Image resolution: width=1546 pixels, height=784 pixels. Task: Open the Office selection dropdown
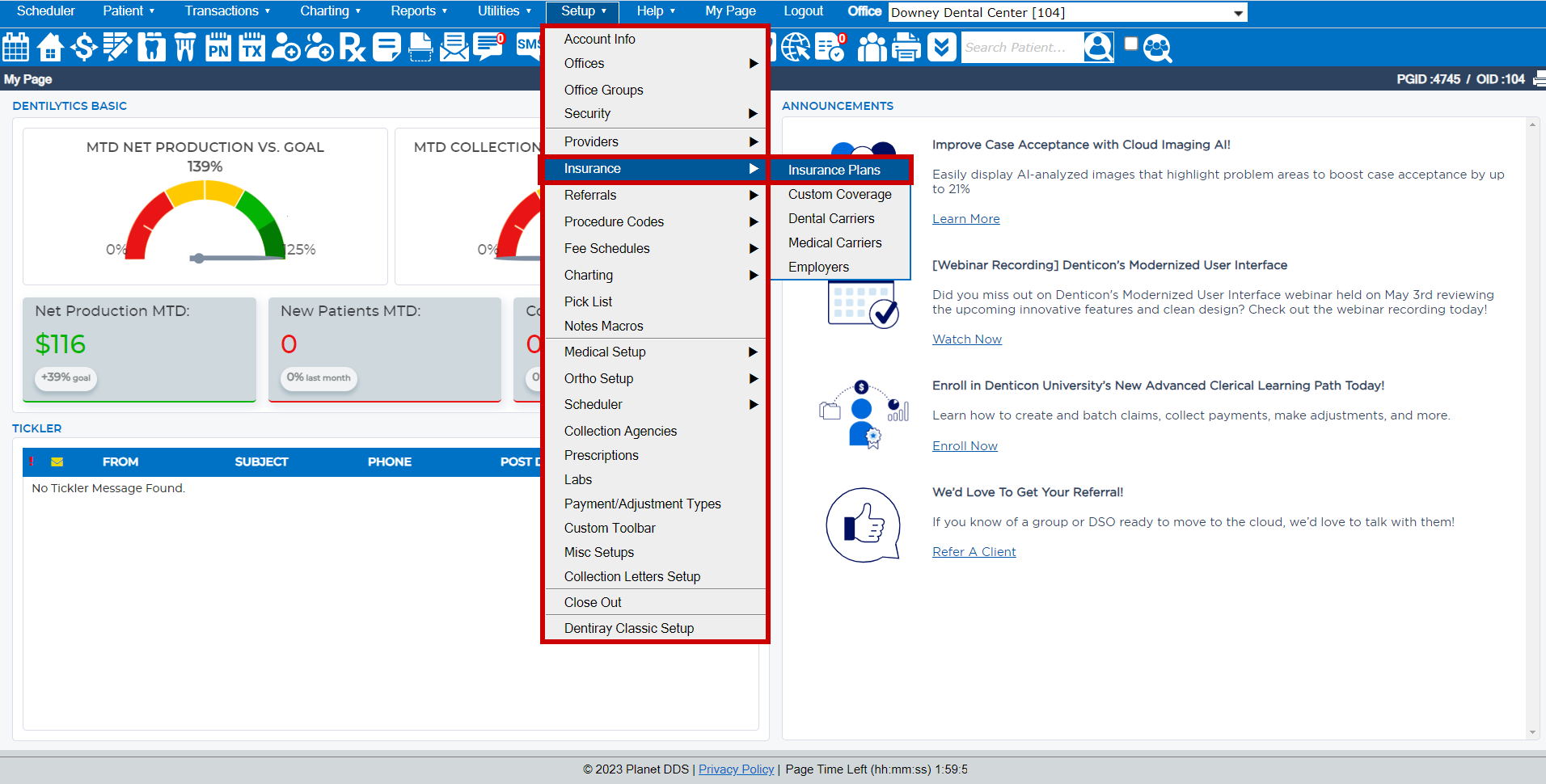coord(1067,12)
